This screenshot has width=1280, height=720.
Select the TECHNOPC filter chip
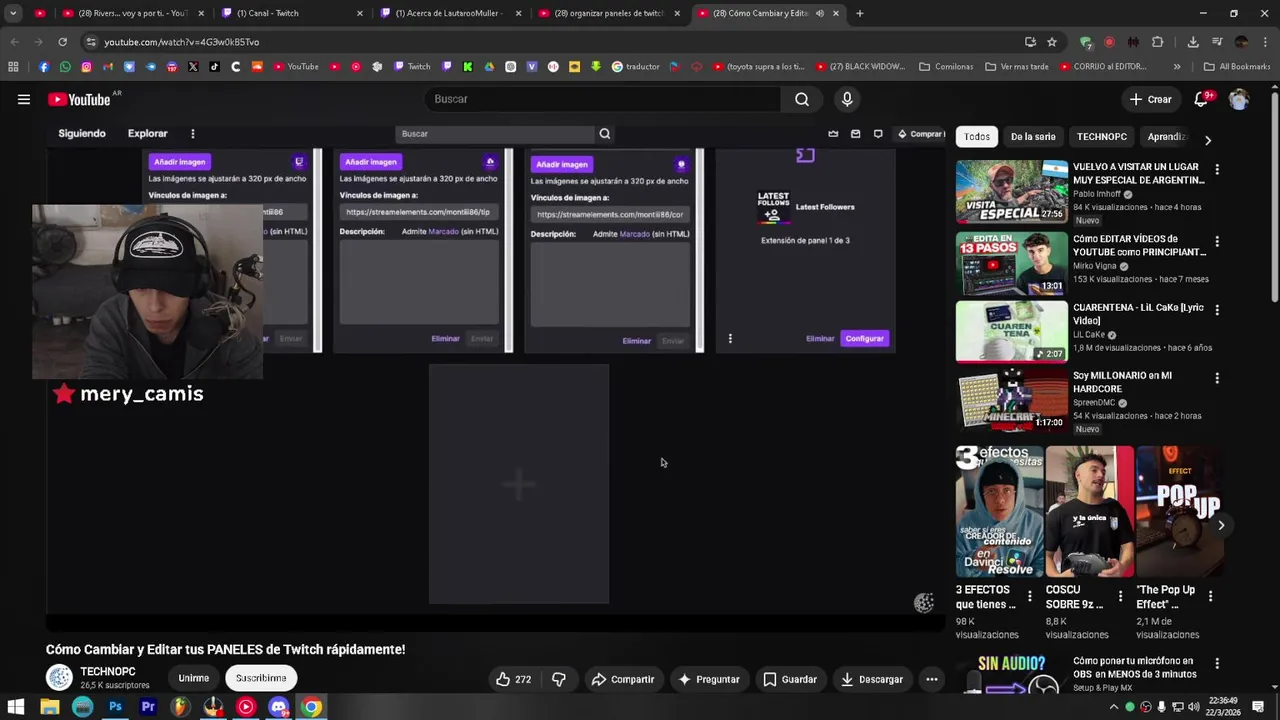point(1102,137)
